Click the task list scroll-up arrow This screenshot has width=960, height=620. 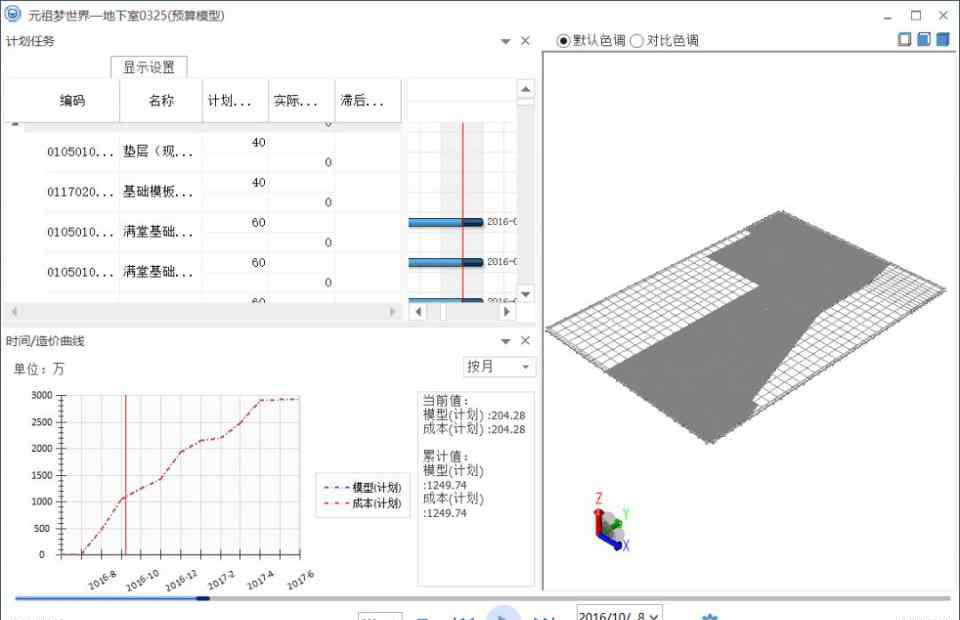point(525,89)
